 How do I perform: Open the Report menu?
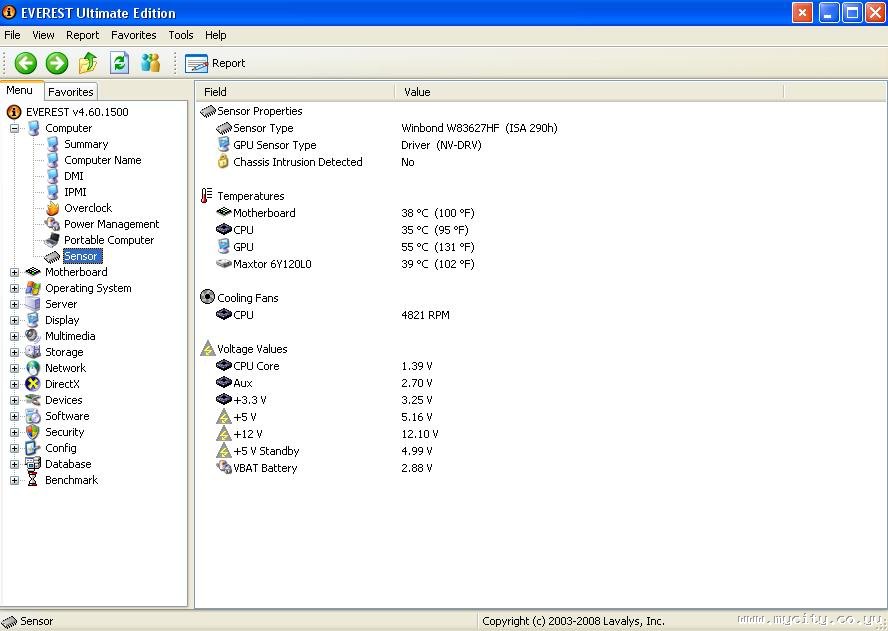(82, 35)
